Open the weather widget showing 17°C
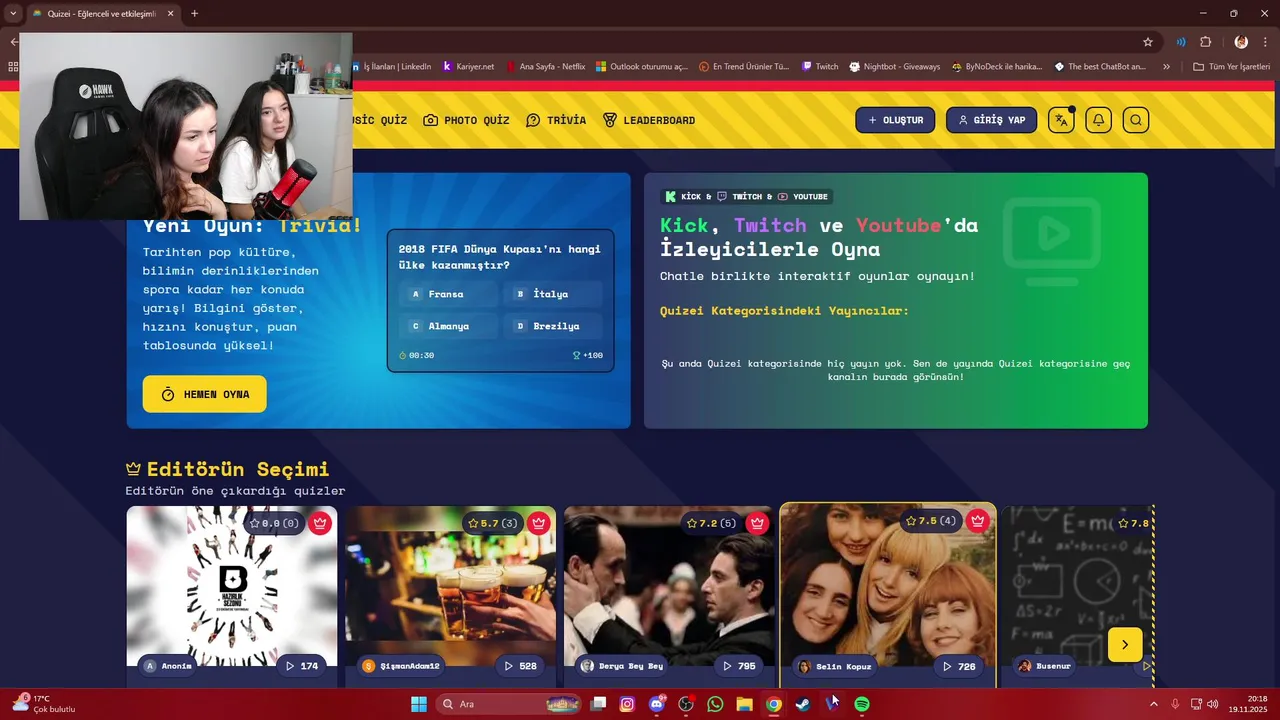This screenshot has width=1280, height=720. [43, 704]
